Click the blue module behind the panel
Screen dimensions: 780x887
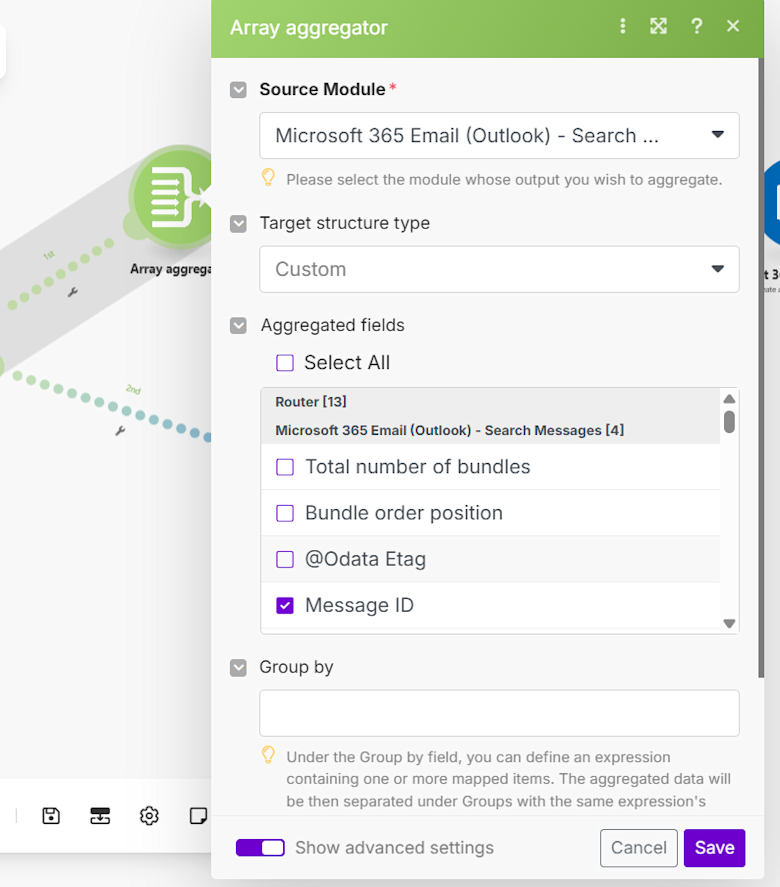click(x=772, y=203)
